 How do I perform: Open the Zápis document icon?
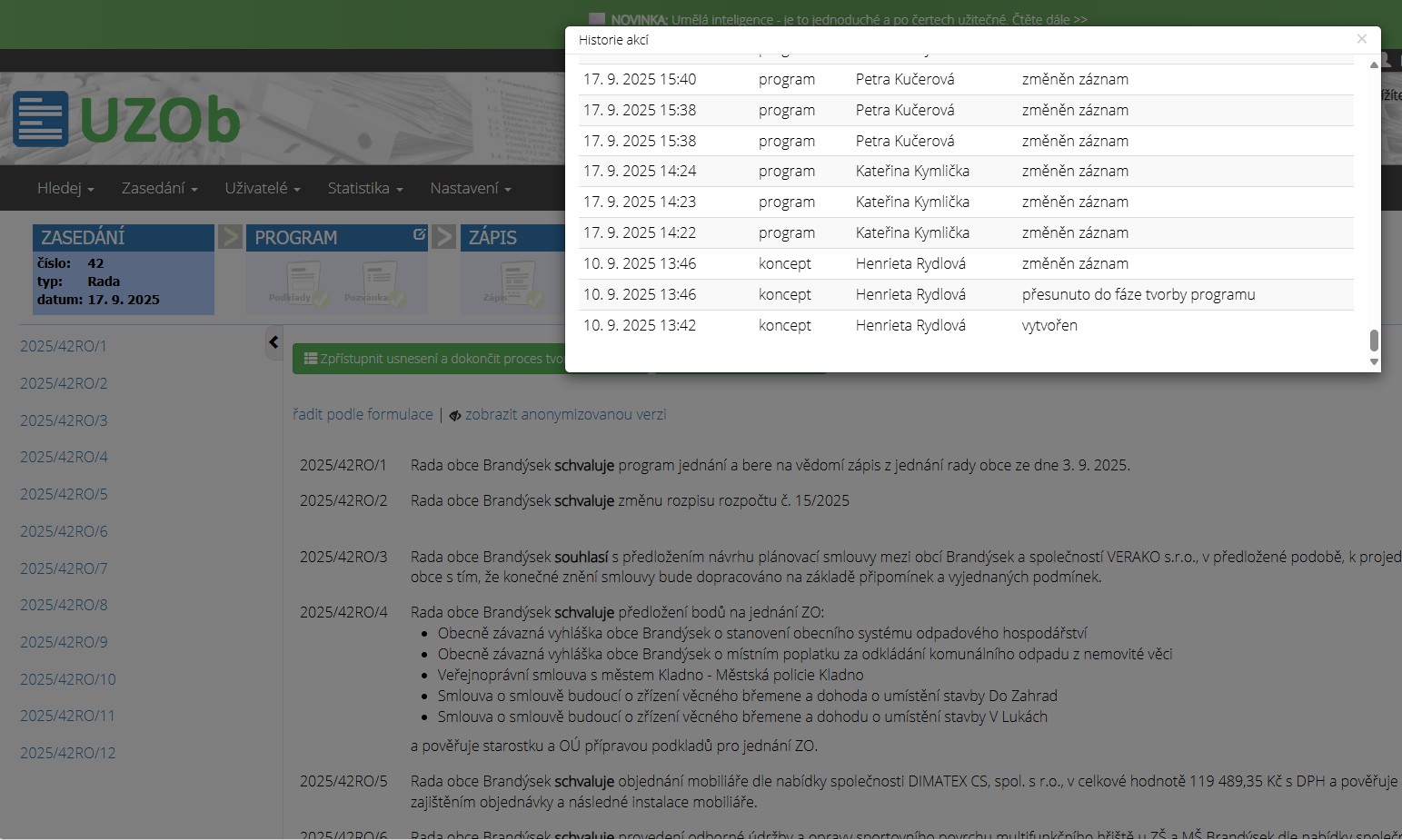[516, 282]
